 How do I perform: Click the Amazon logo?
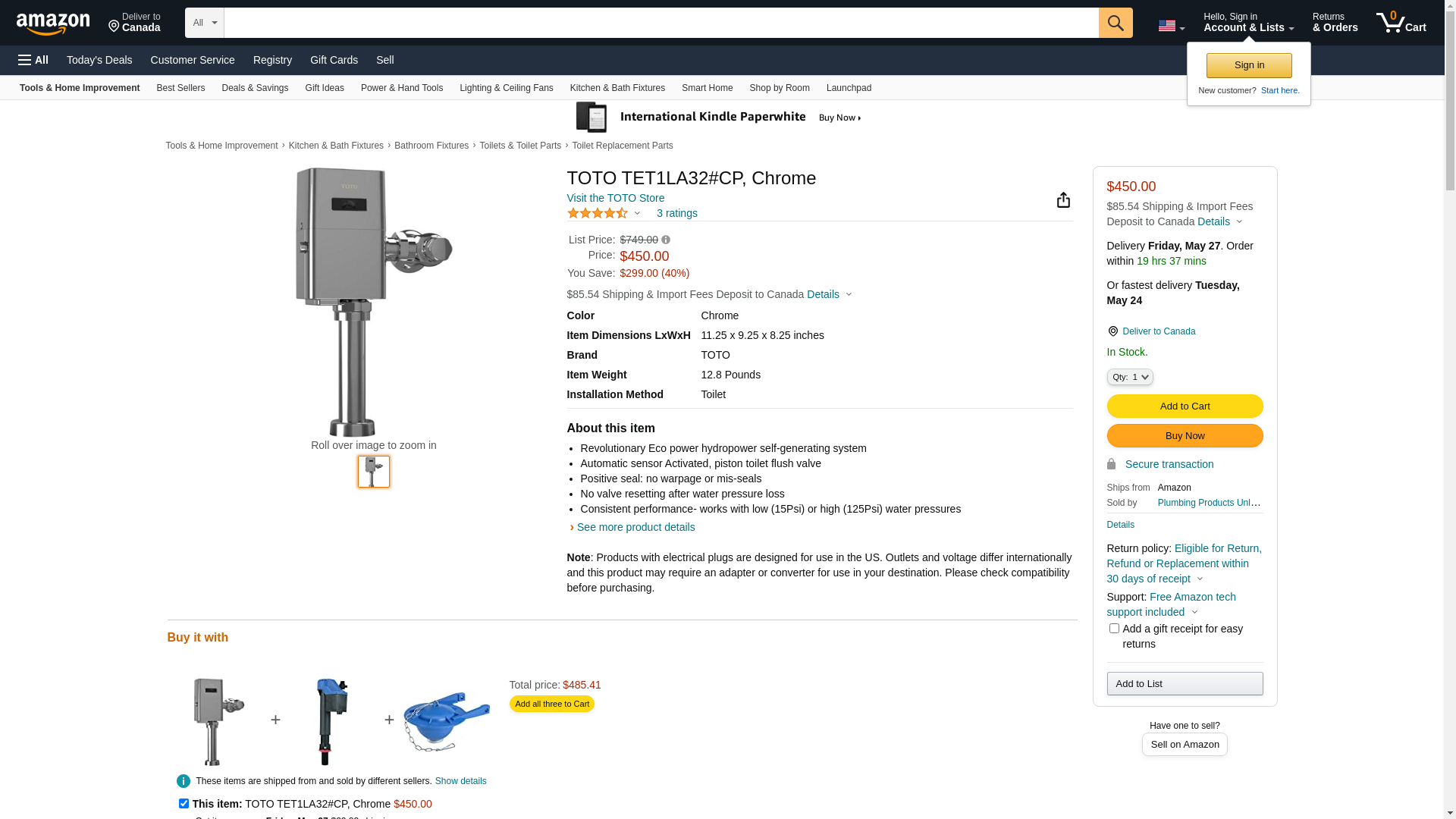click(53, 24)
